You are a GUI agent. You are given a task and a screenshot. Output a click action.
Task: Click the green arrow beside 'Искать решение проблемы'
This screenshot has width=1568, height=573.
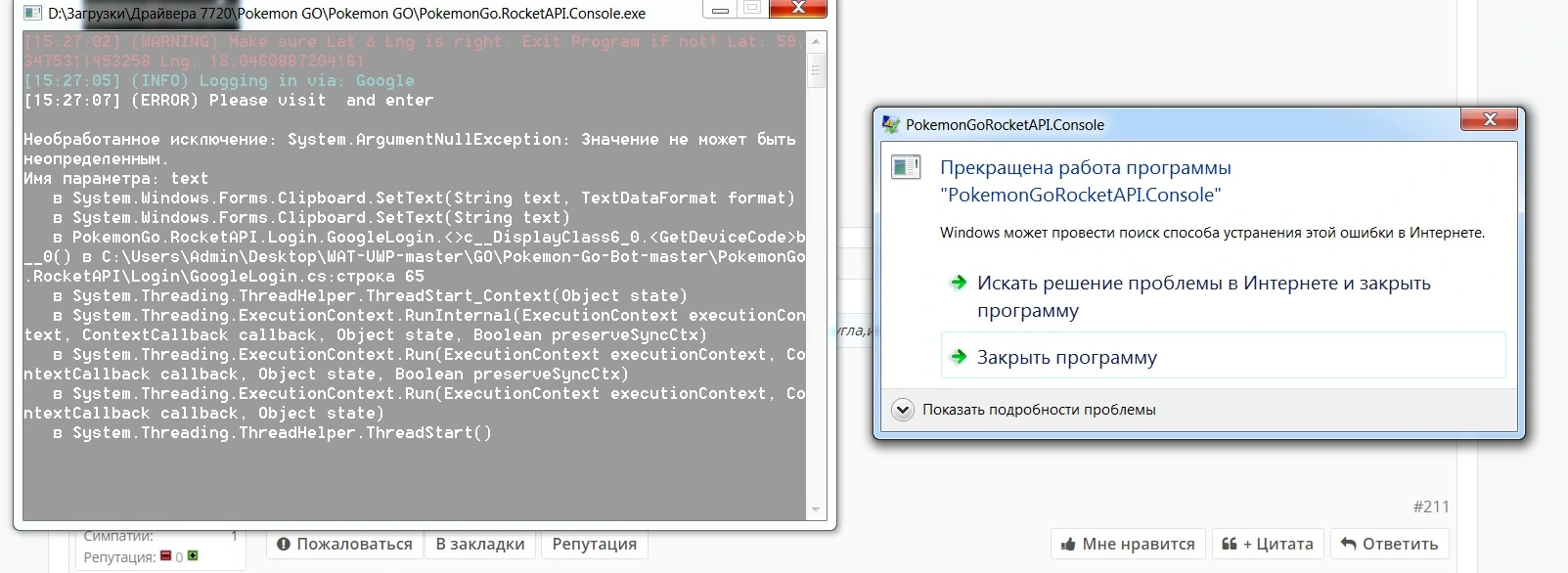pos(959,283)
